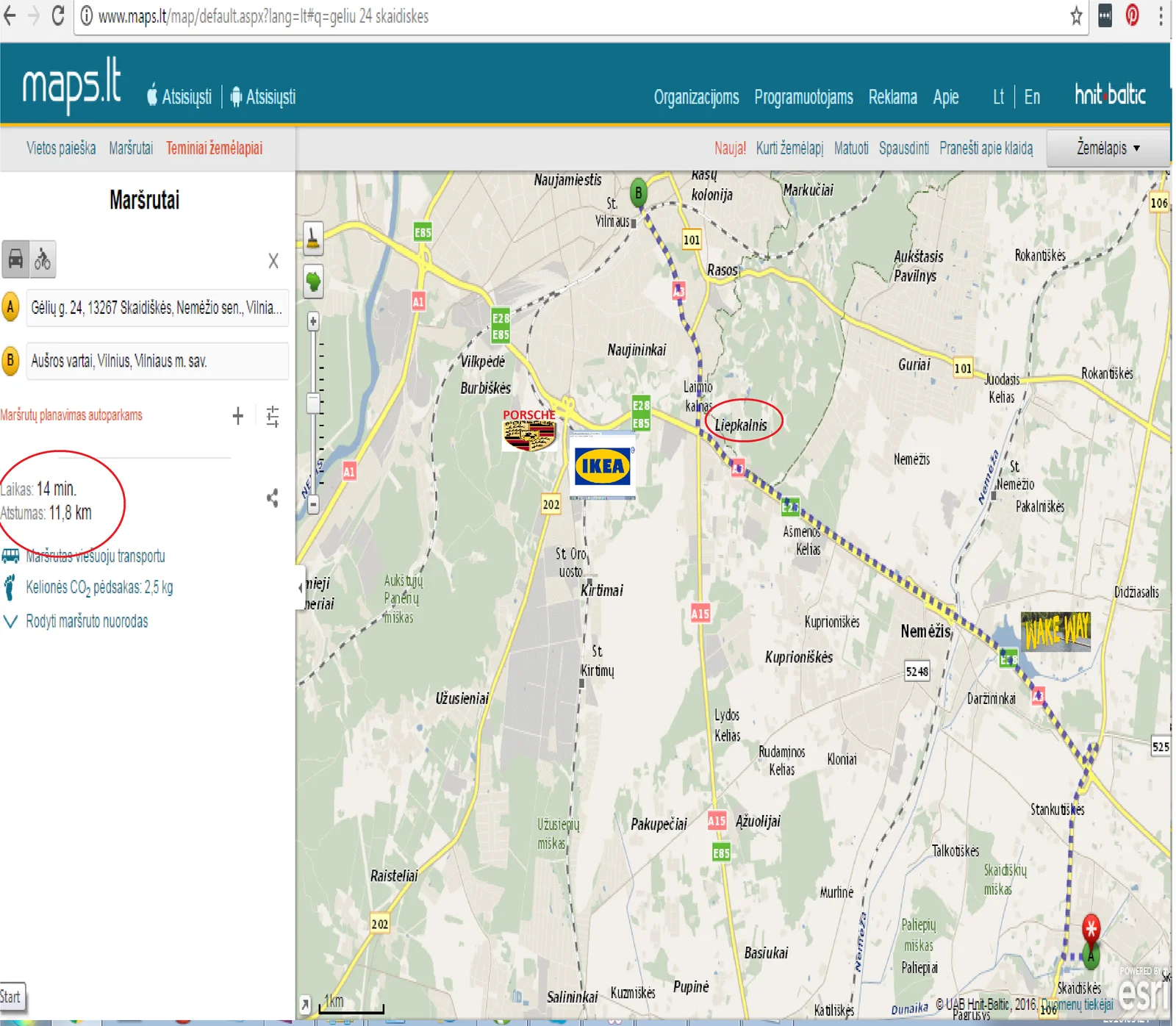This screenshot has width=1176, height=1026.
Task: Click the map zoom slider handle
Action: click(313, 403)
